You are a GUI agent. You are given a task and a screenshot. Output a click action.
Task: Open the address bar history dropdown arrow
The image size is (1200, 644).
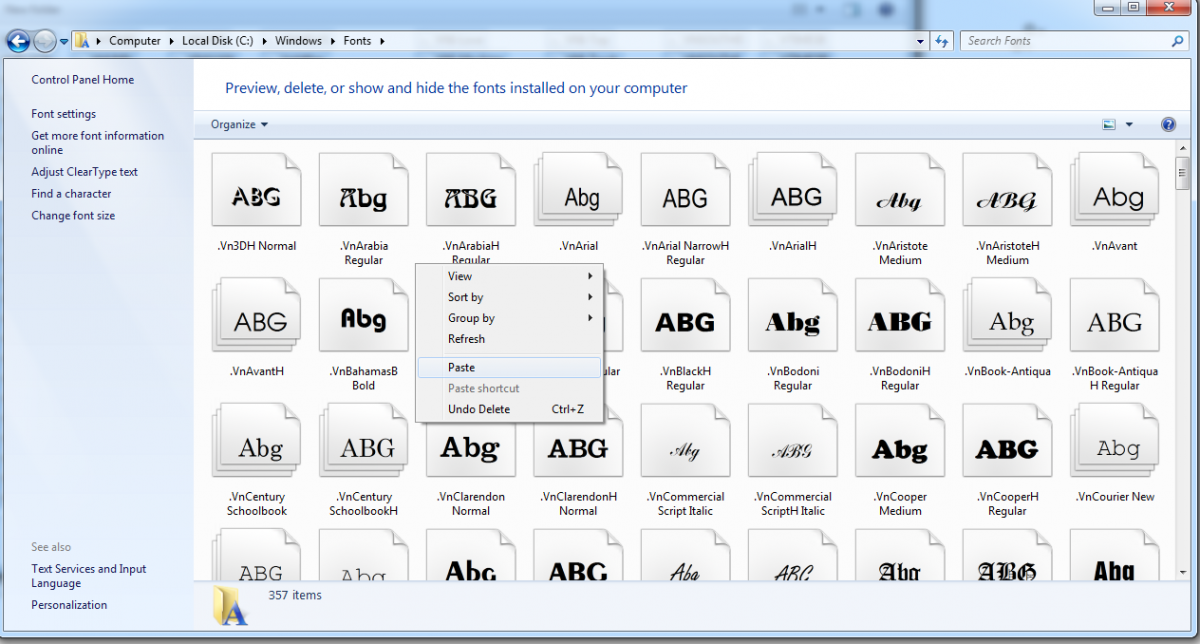[x=921, y=41]
